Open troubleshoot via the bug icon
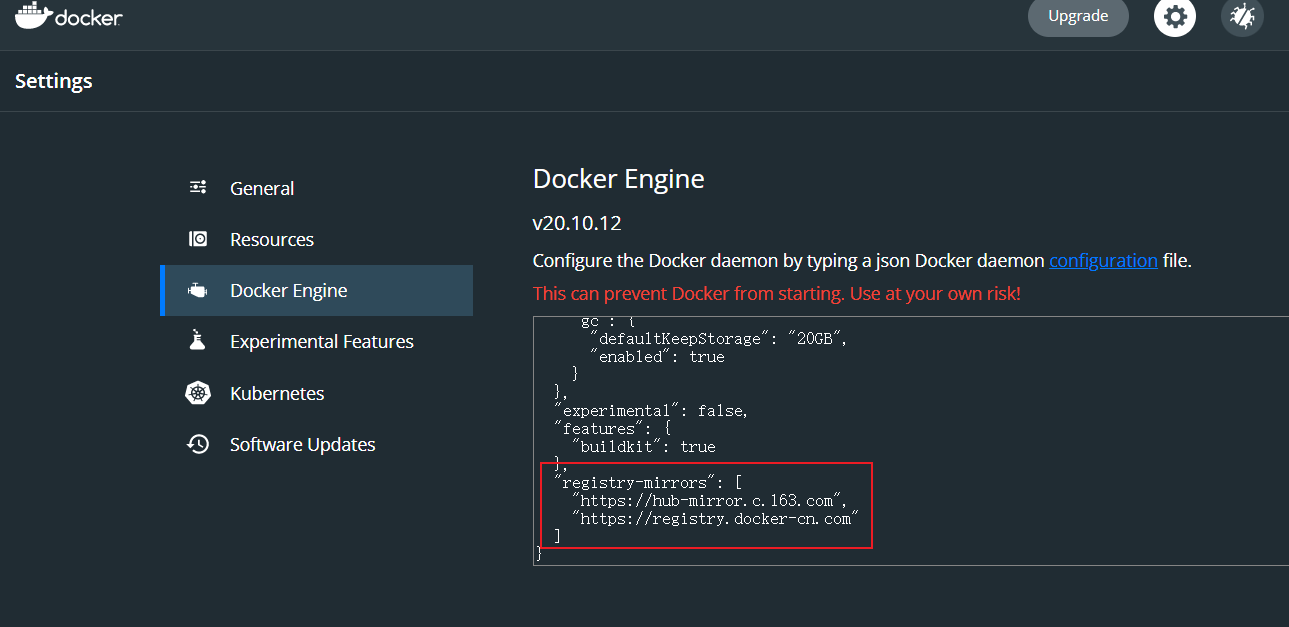The height and width of the screenshot is (627, 1289). coord(1242,16)
